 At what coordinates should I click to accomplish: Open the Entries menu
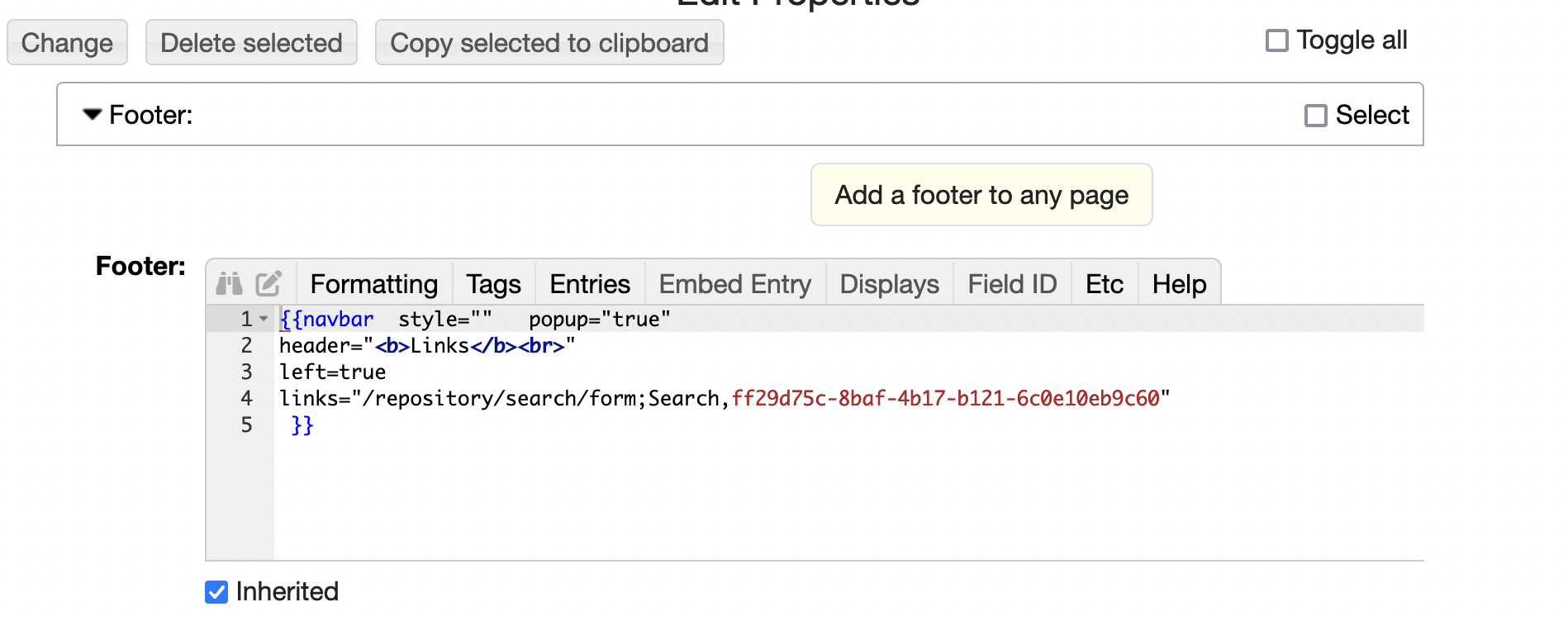pos(590,284)
